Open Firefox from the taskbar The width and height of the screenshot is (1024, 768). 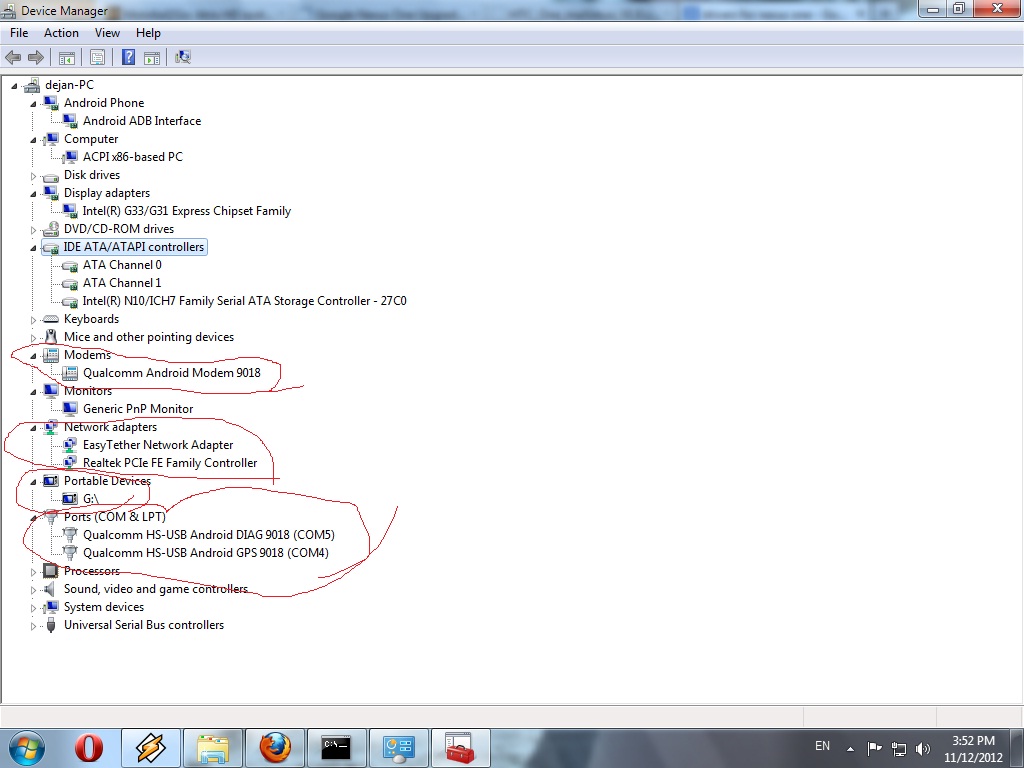(x=275, y=748)
